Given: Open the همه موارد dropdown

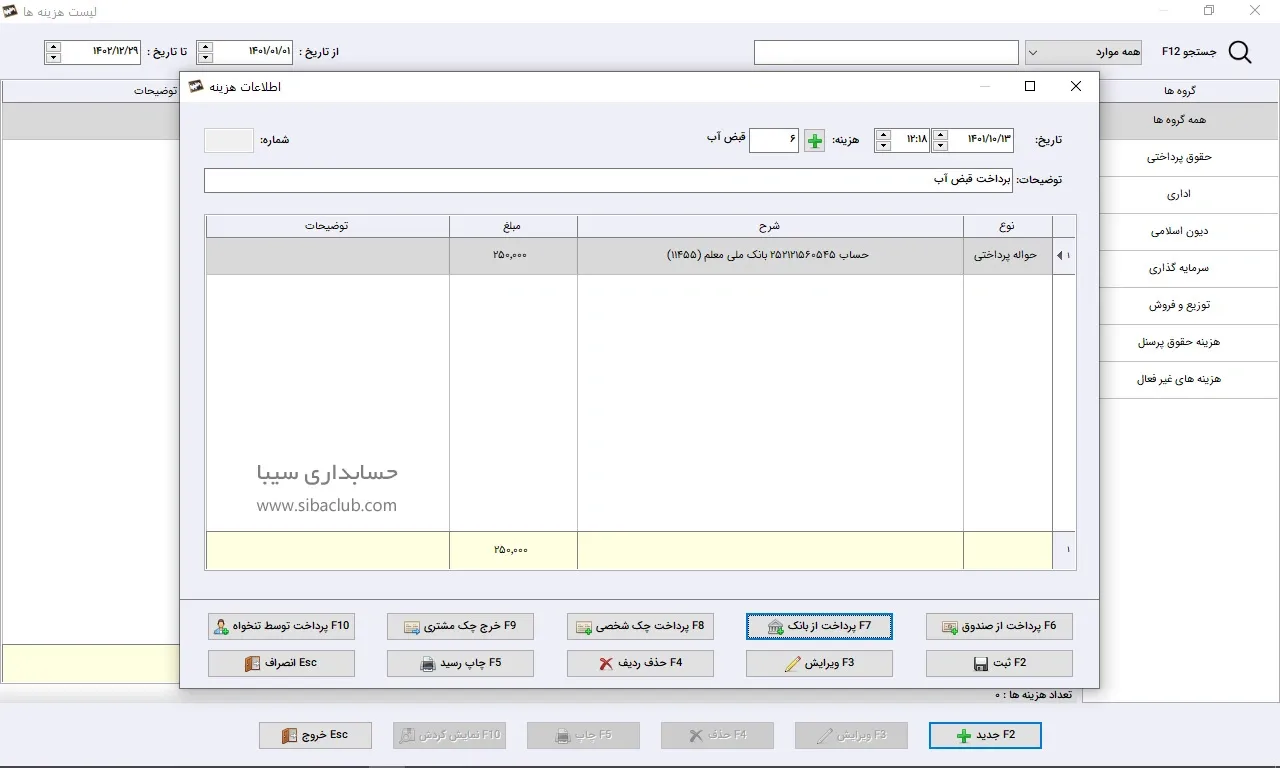Looking at the screenshot, I should [1083, 52].
